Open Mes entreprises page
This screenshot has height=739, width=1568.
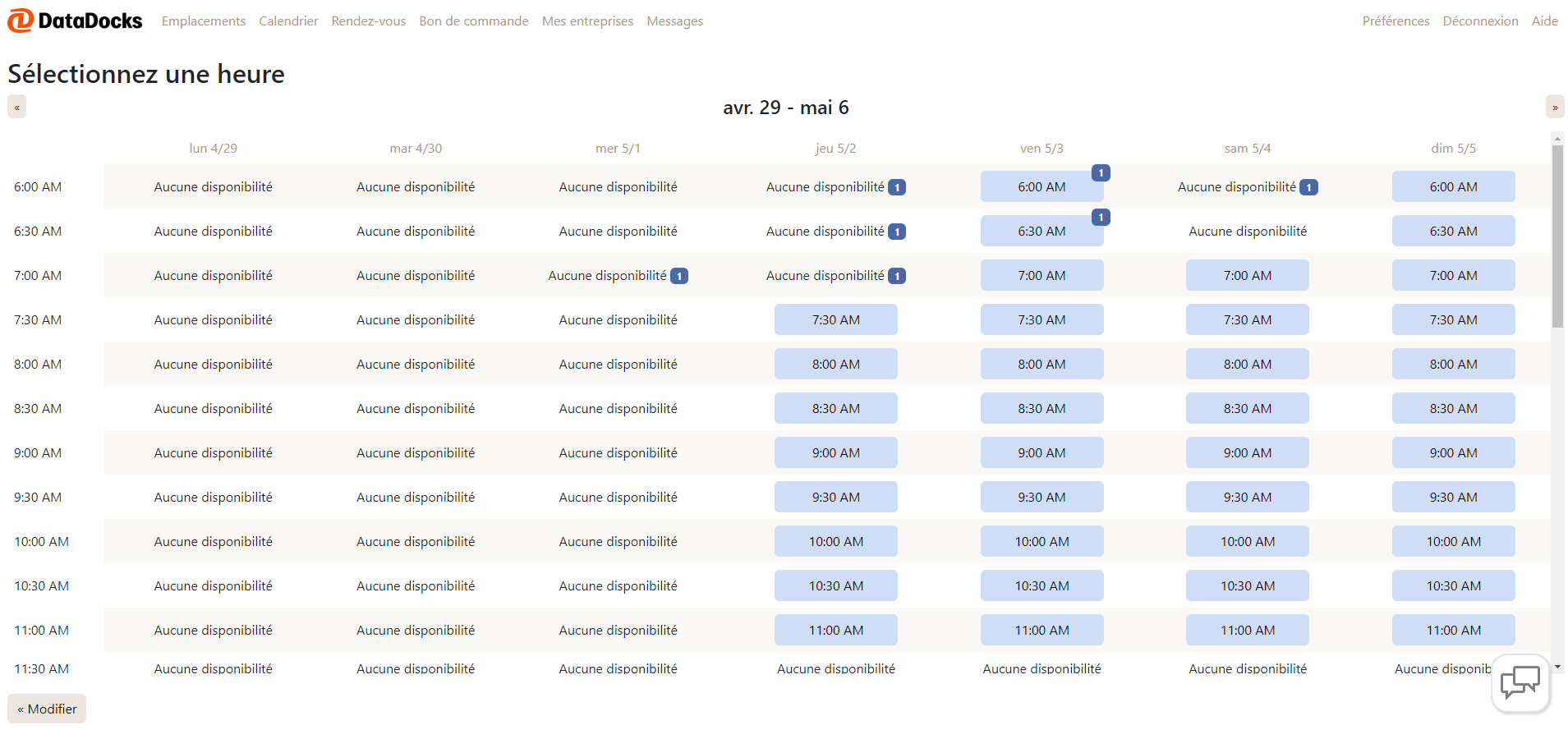coord(587,21)
